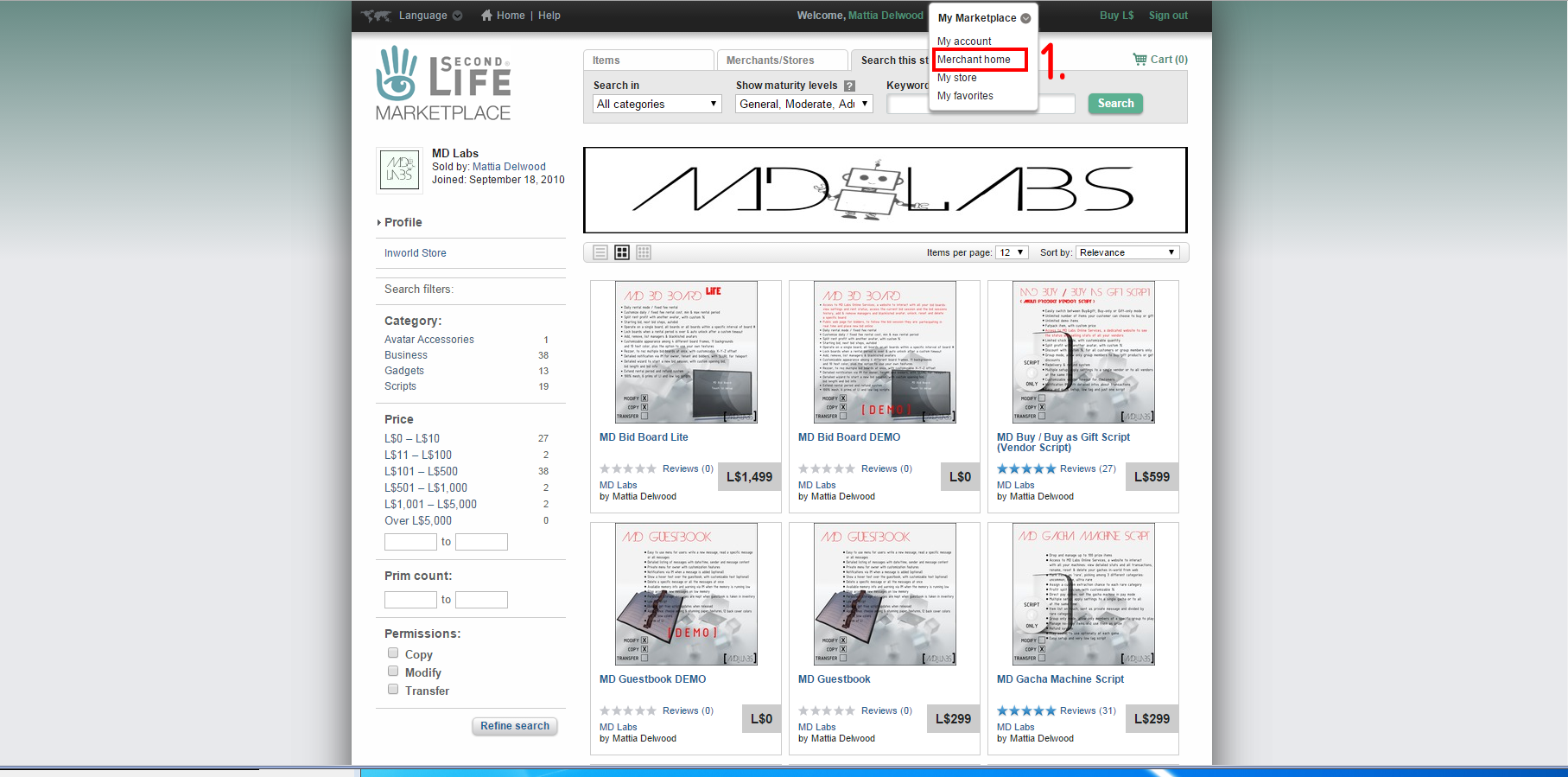Select My store menu entry
Viewport: 1568px width, 777px height.
click(x=957, y=78)
